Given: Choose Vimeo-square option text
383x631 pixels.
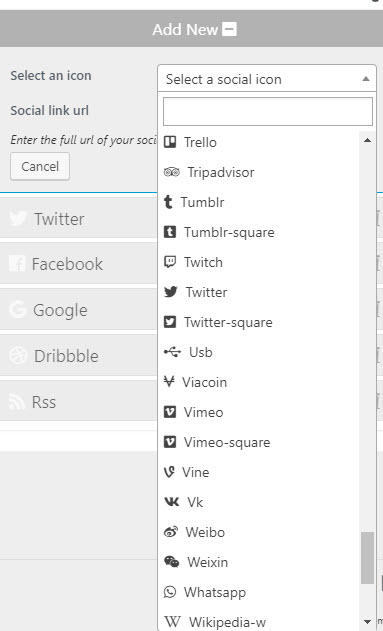Looking at the screenshot, I should pos(227,442).
